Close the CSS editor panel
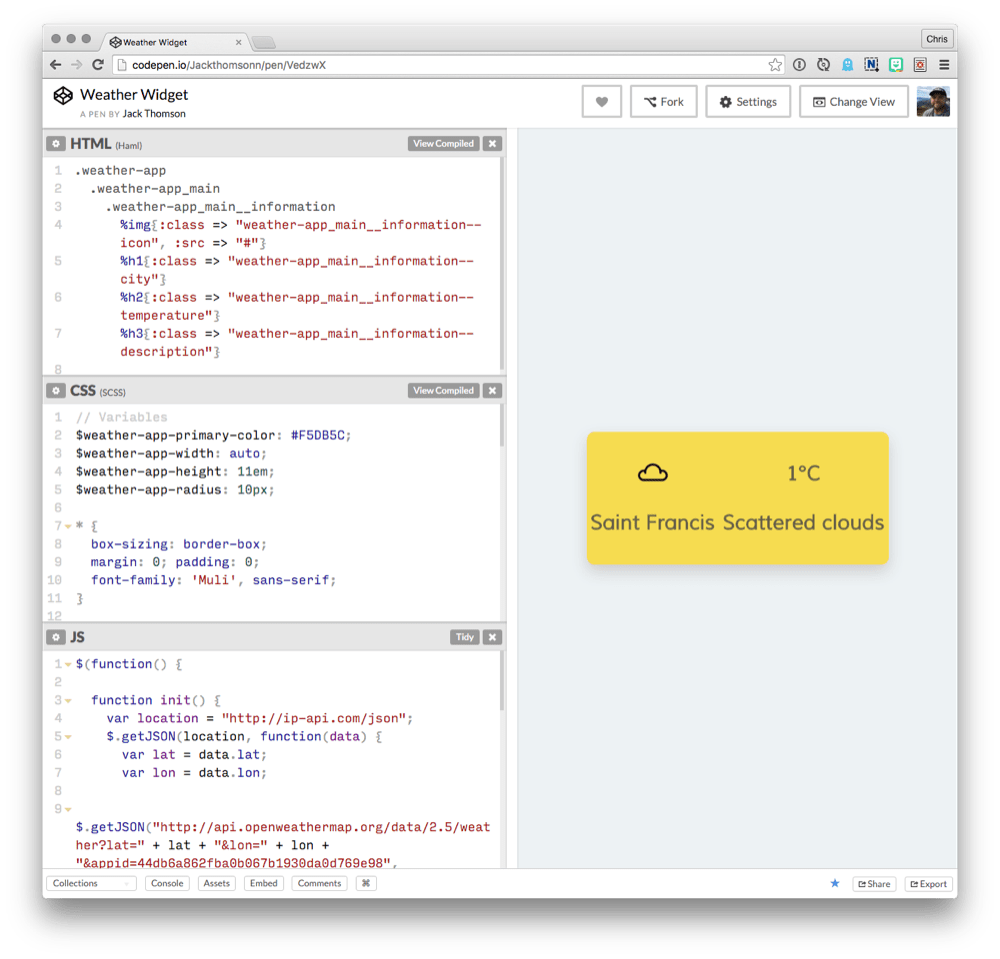 (492, 390)
